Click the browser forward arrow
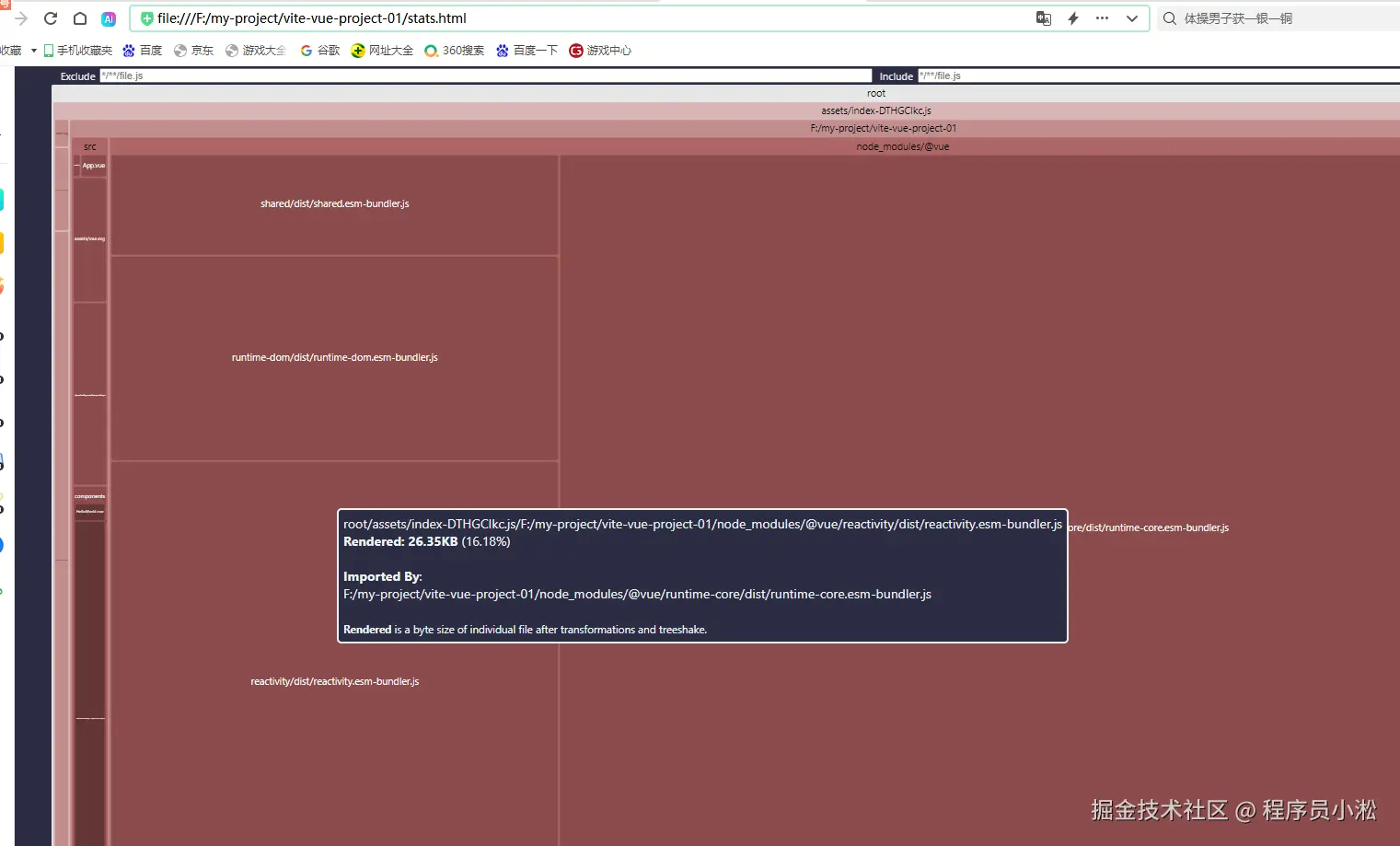 [x=21, y=18]
